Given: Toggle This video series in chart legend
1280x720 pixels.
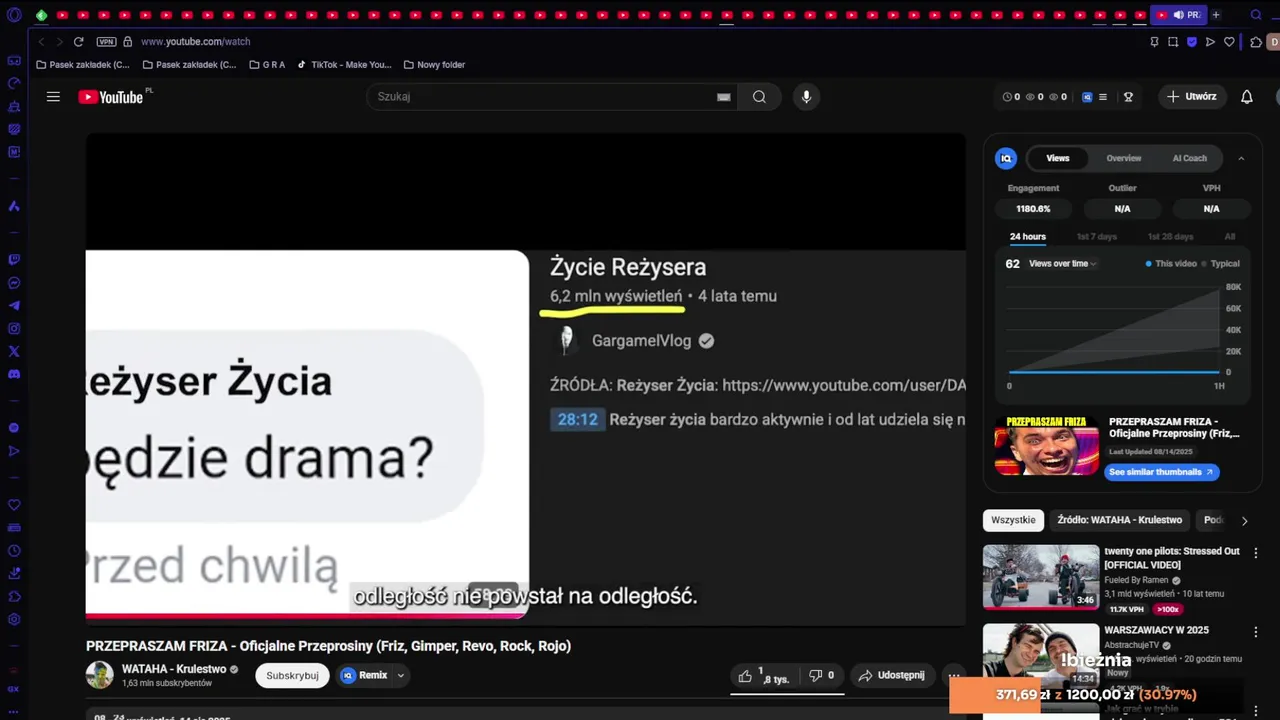Looking at the screenshot, I should (1171, 264).
